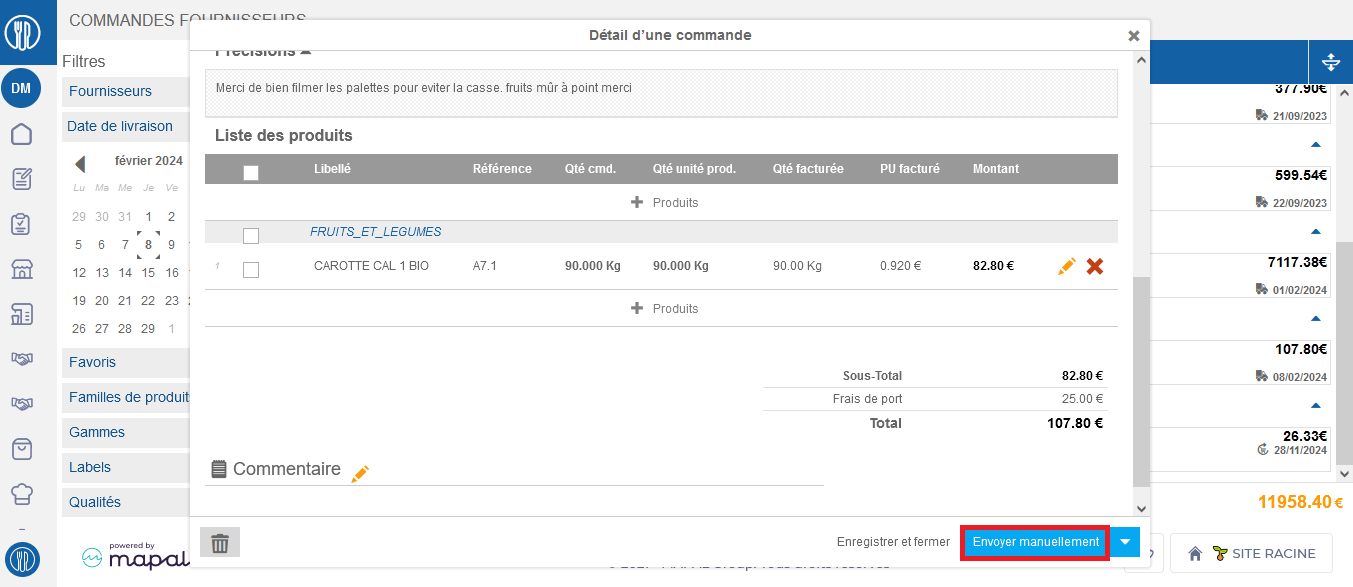Open the shopping bag sidebar icon
This screenshot has height=587, width=1353.
[21, 449]
